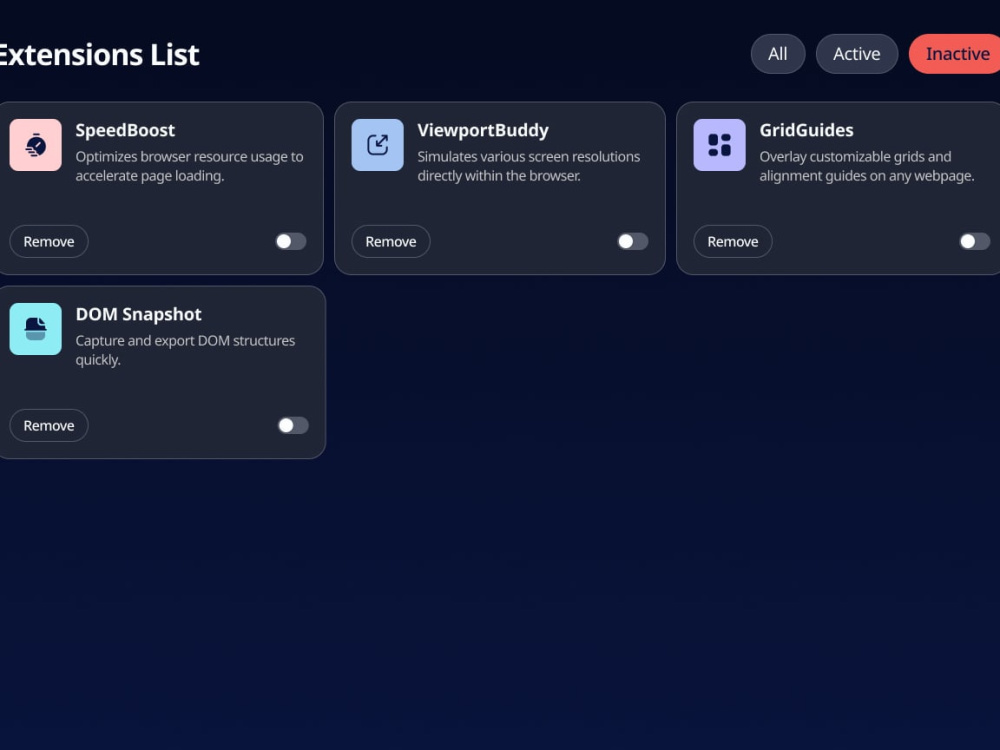Click the GridGuides title text
This screenshot has height=750, width=1000.
tap(806, 130)
